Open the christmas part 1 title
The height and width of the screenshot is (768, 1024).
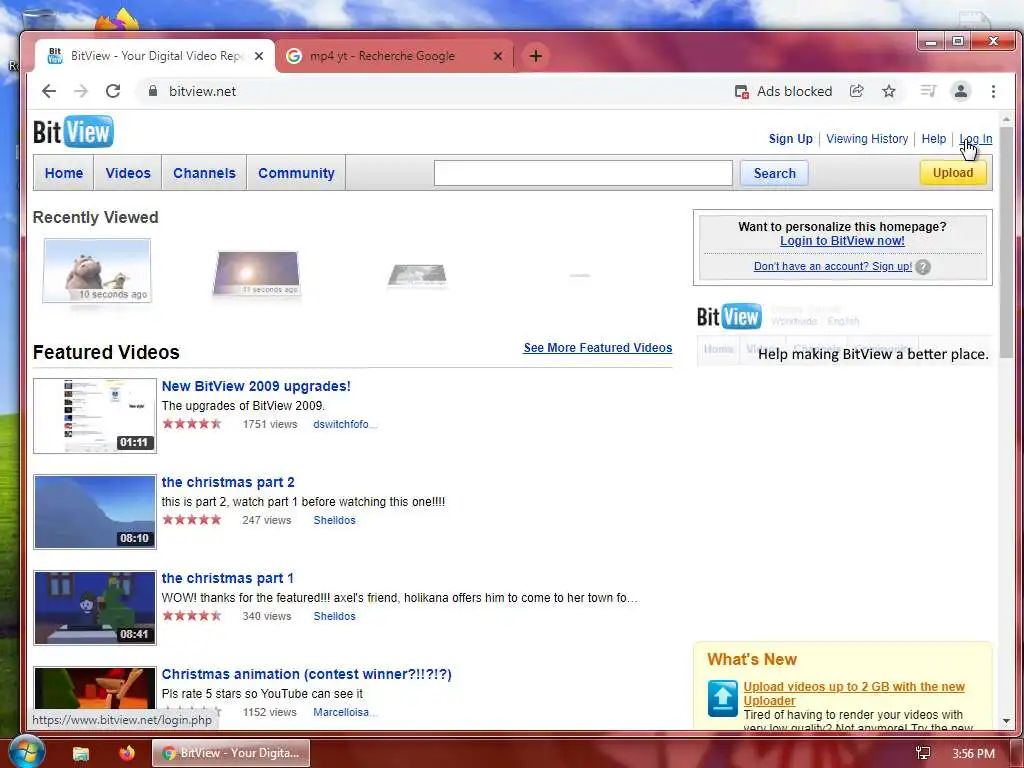click(x=227, y=579)
